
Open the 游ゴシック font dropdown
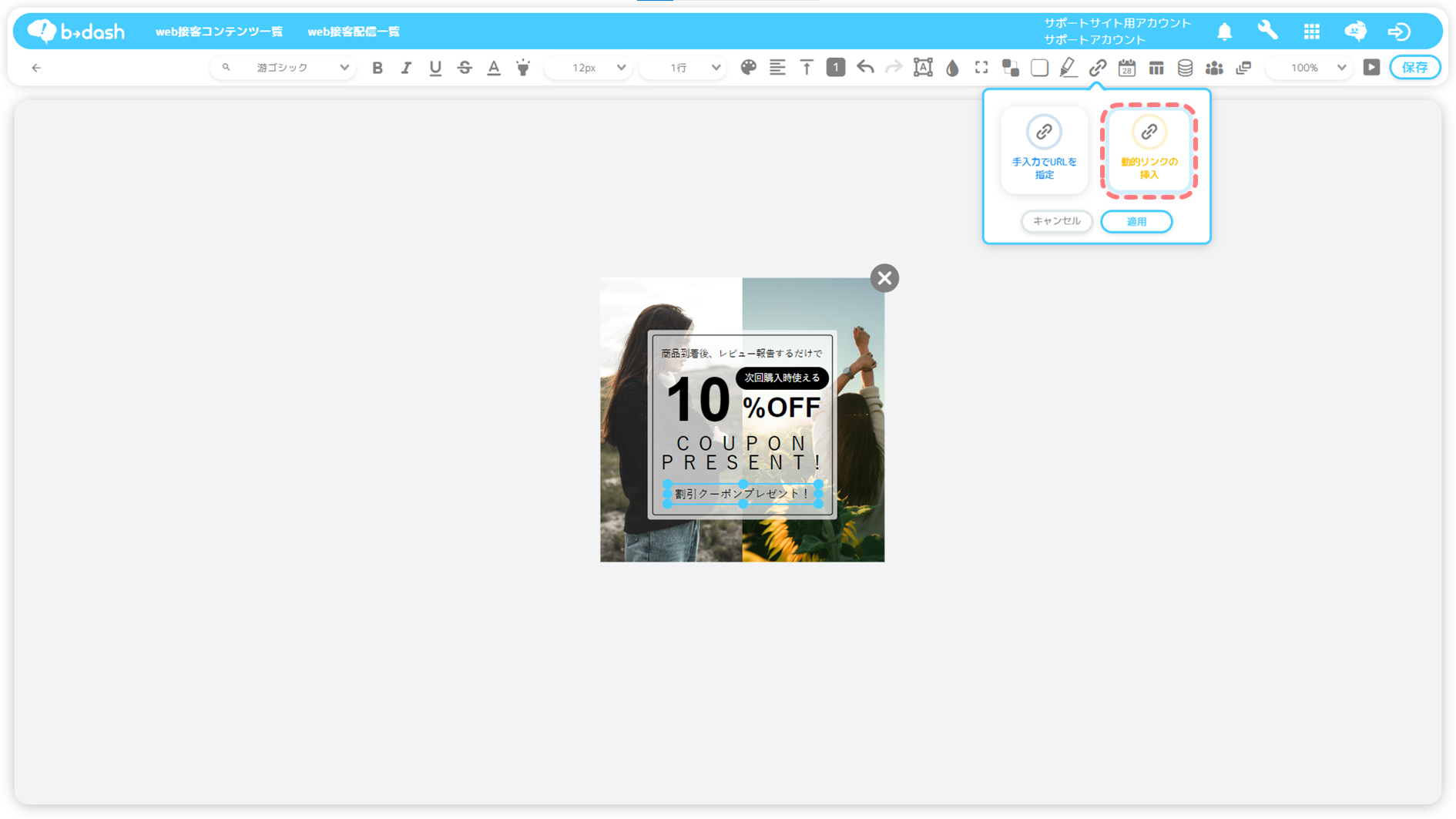(283, 68)
